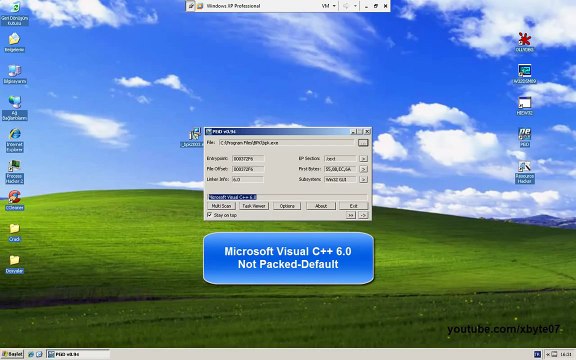Viewport: 576px width, 360px height.
Task: Launch Resource Hacker desktop icon
Action: pos(525,172)
